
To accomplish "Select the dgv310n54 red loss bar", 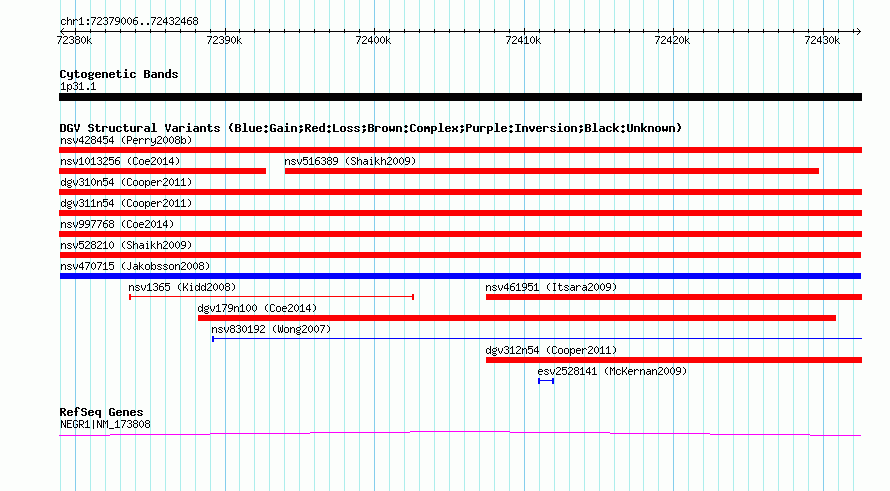I will (460, 192).
